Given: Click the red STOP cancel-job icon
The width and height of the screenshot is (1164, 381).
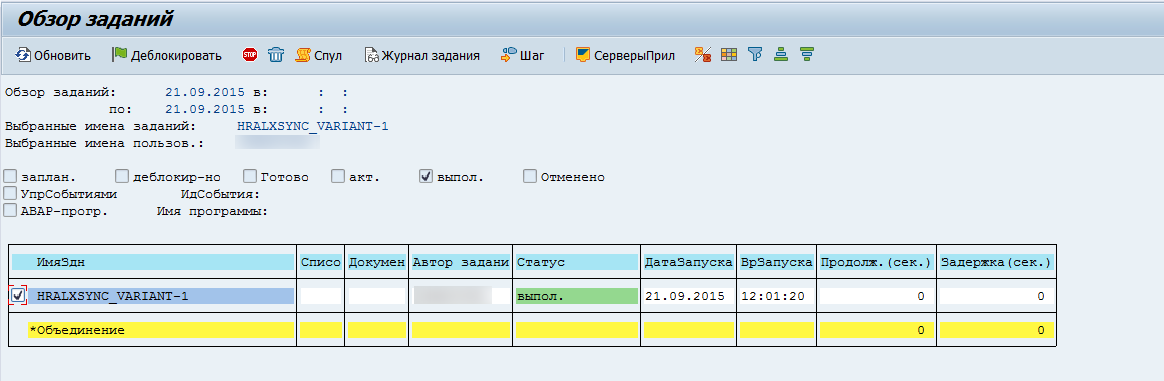Looking at the screenshot, I should (x=250, y=54).
